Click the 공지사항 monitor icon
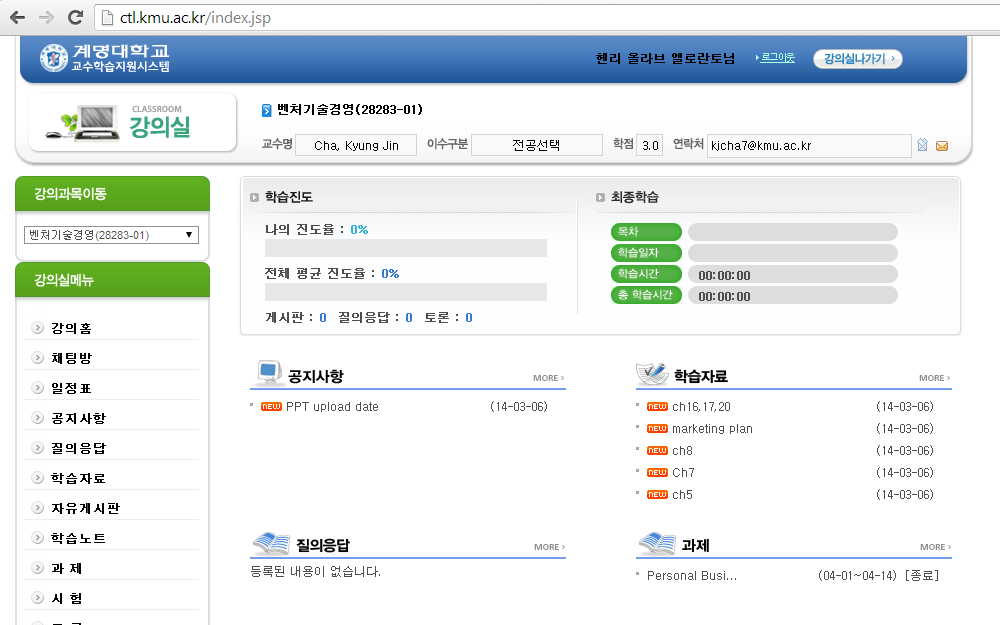 coord(268,374)
